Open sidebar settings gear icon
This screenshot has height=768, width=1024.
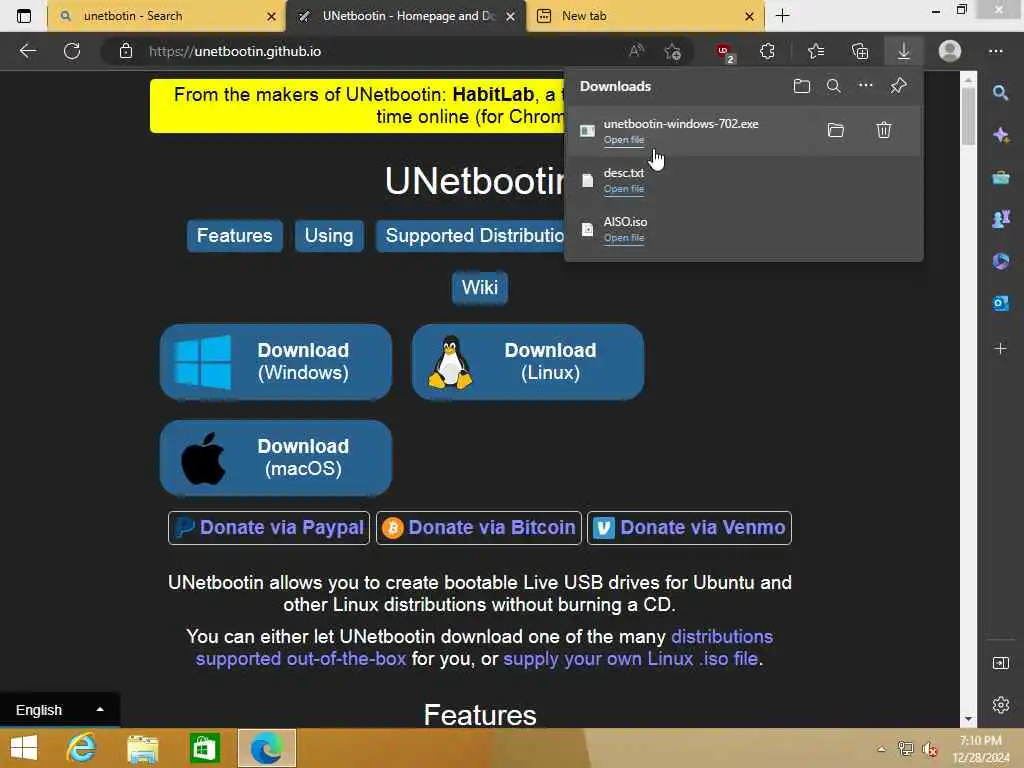click(x=1000, y=705)
